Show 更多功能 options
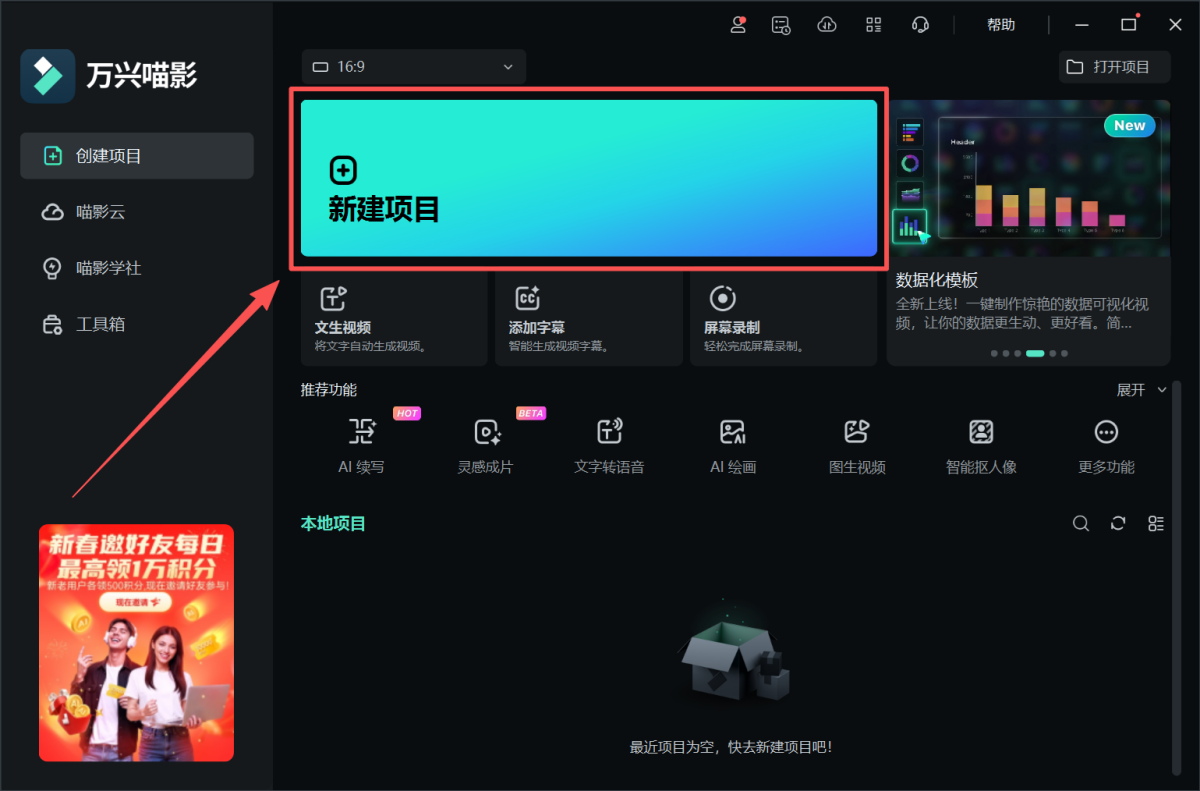Screen dimensions: 1200x791 tap(1106, 432)
